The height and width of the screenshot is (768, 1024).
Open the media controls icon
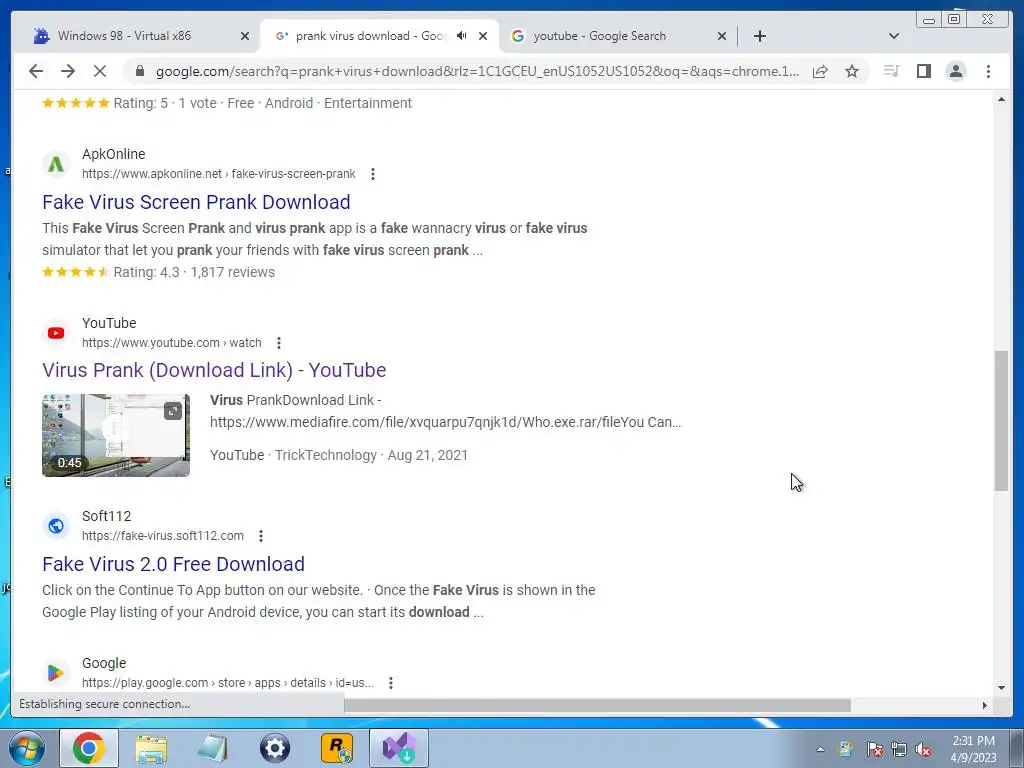click(x=891, y=71)
